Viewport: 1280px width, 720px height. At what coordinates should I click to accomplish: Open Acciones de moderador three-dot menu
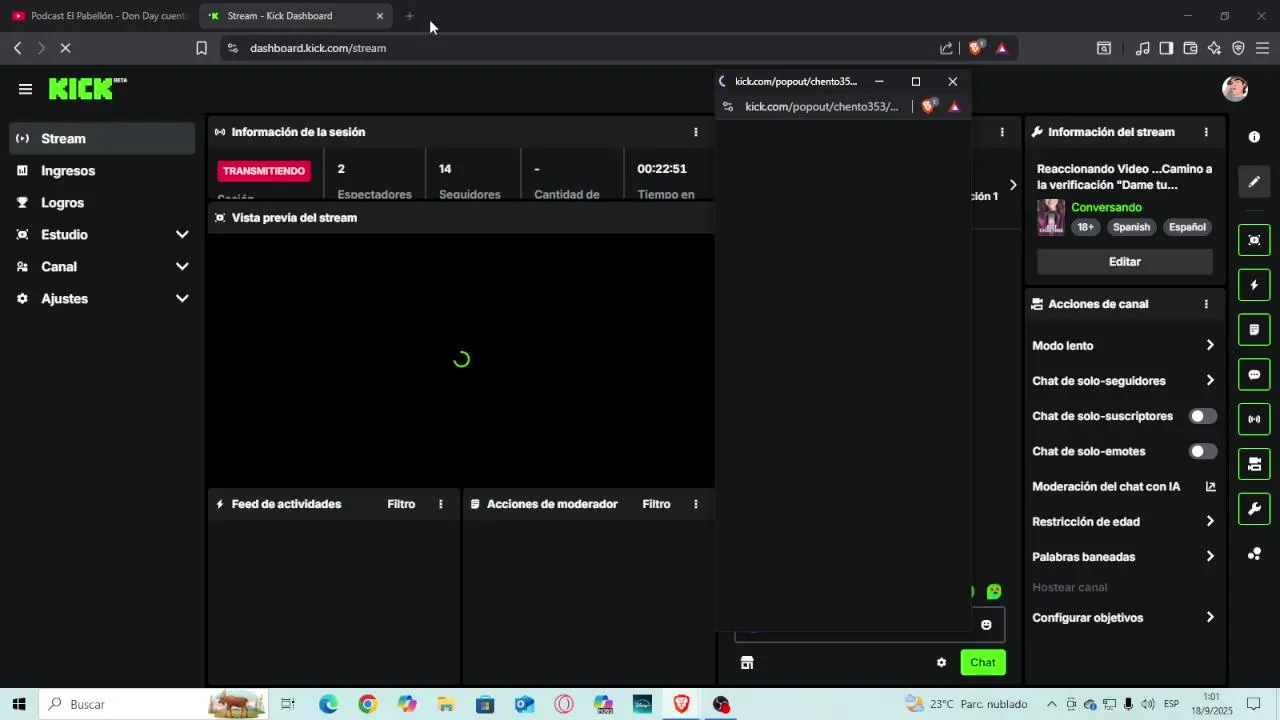click(x=696, y=504)
